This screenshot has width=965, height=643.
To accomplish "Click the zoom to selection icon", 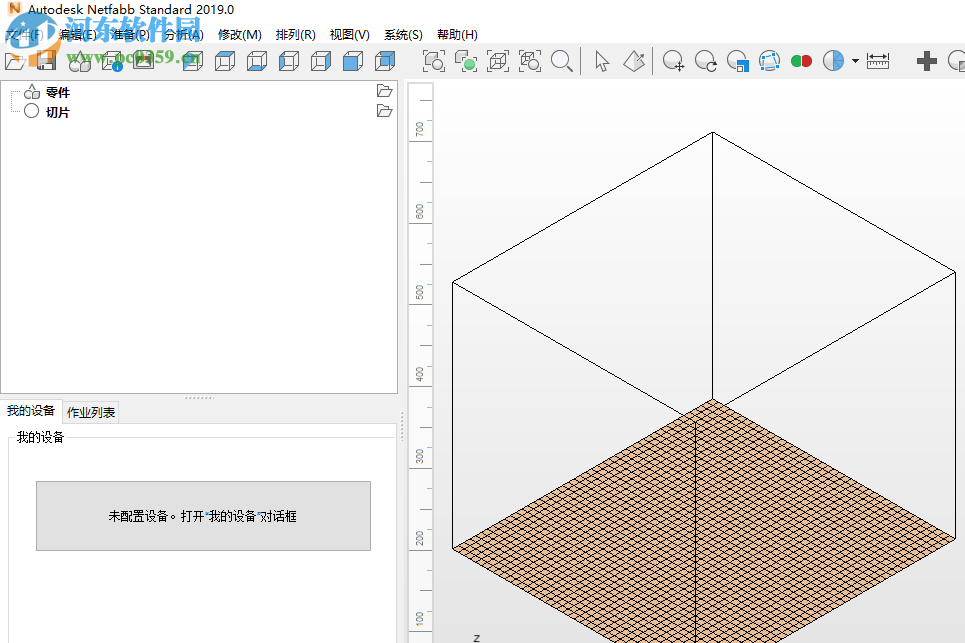I will point(467,61).
